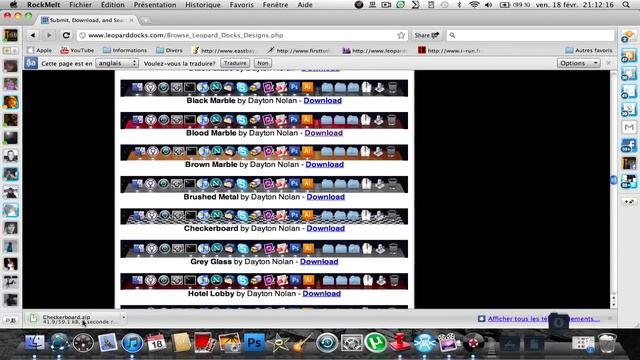Download the Brushed Metal dock
640x360 pixels.
pyautogui.click(x=325, y=197)
